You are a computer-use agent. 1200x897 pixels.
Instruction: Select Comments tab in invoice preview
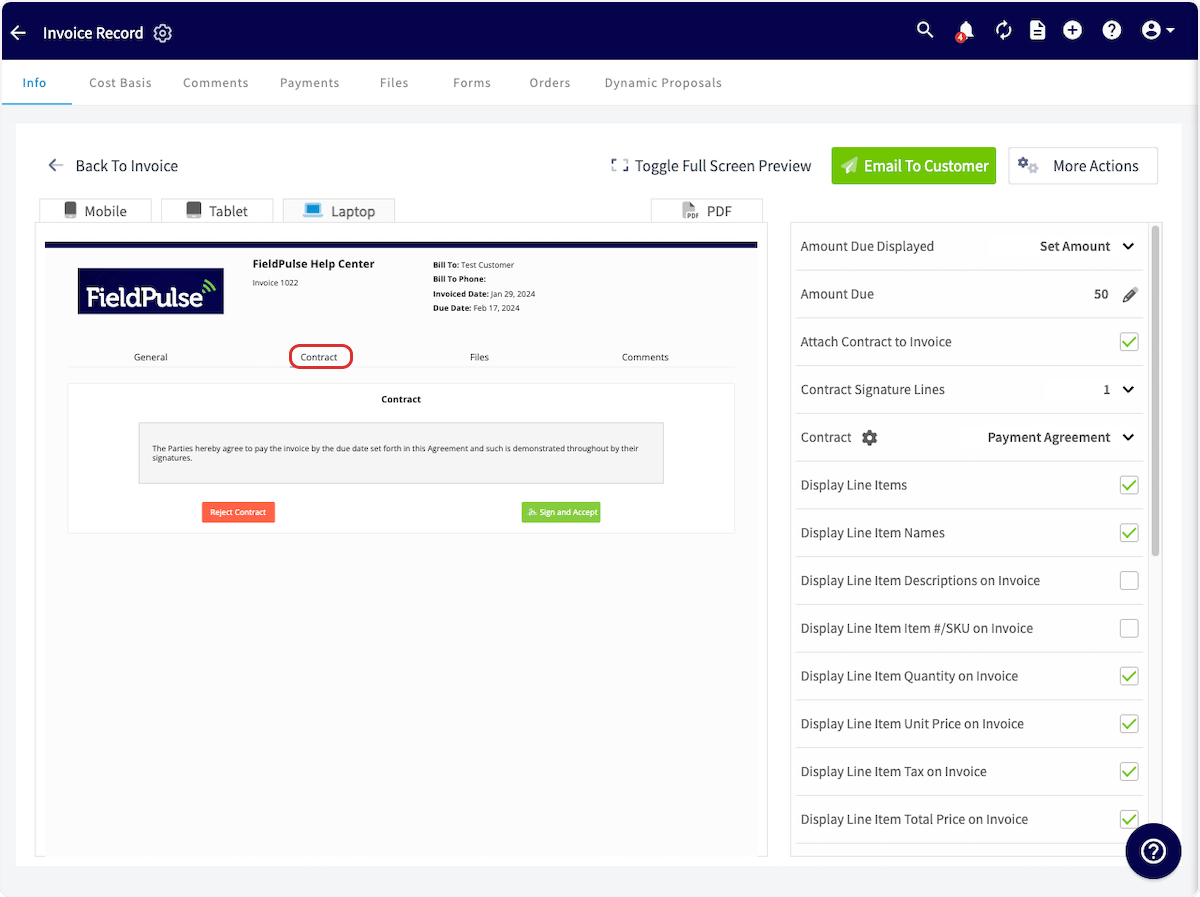click(645, 357)
